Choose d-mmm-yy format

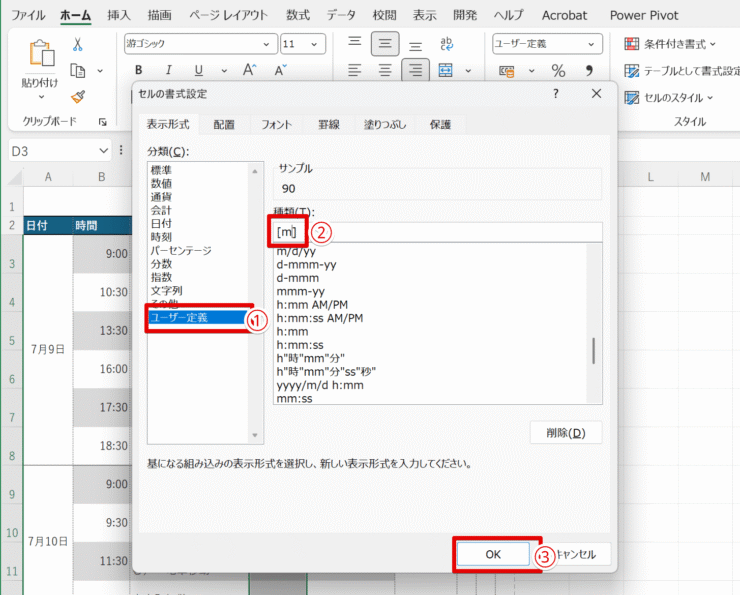[x=306, y=264]
